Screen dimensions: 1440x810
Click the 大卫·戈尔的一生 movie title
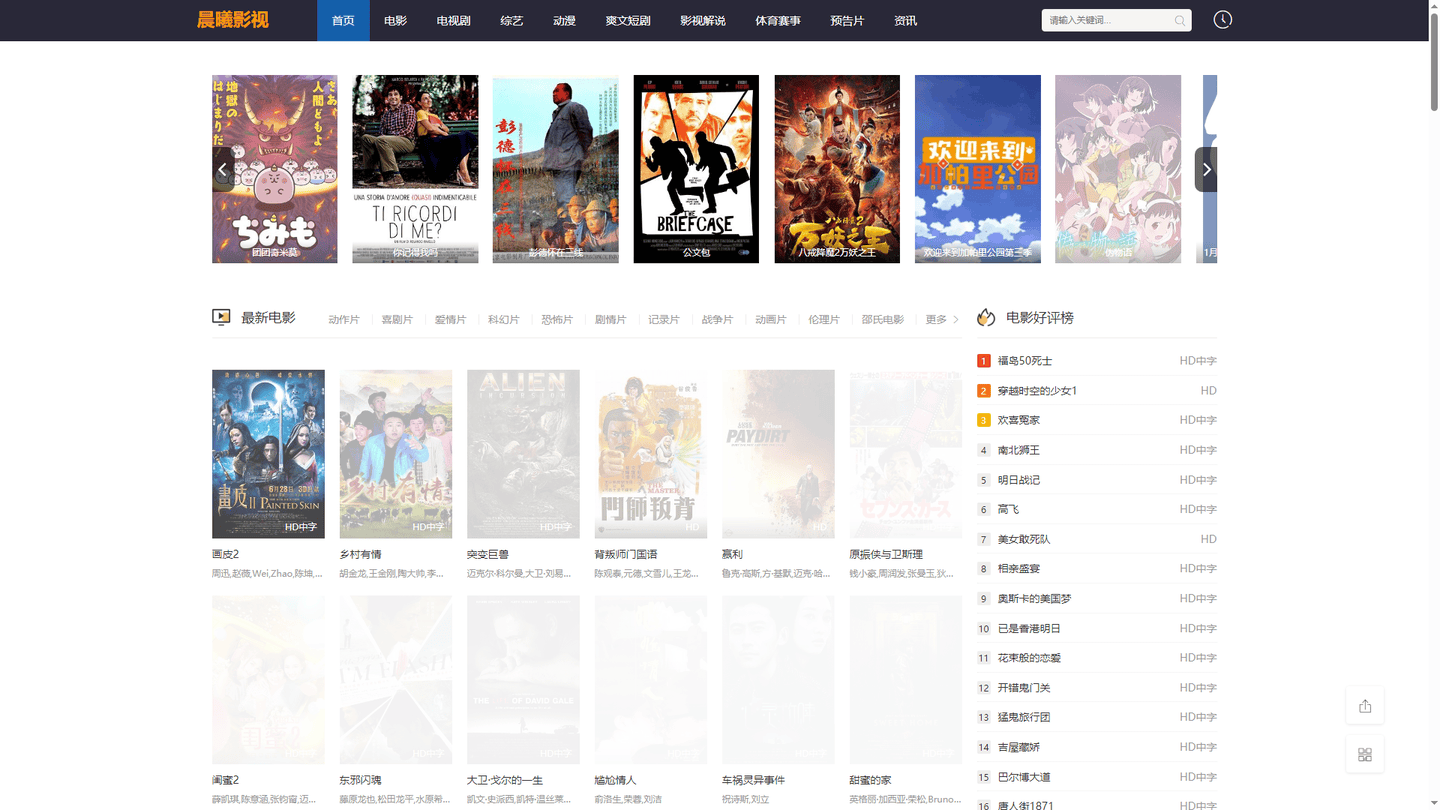[x=505, y=780]
